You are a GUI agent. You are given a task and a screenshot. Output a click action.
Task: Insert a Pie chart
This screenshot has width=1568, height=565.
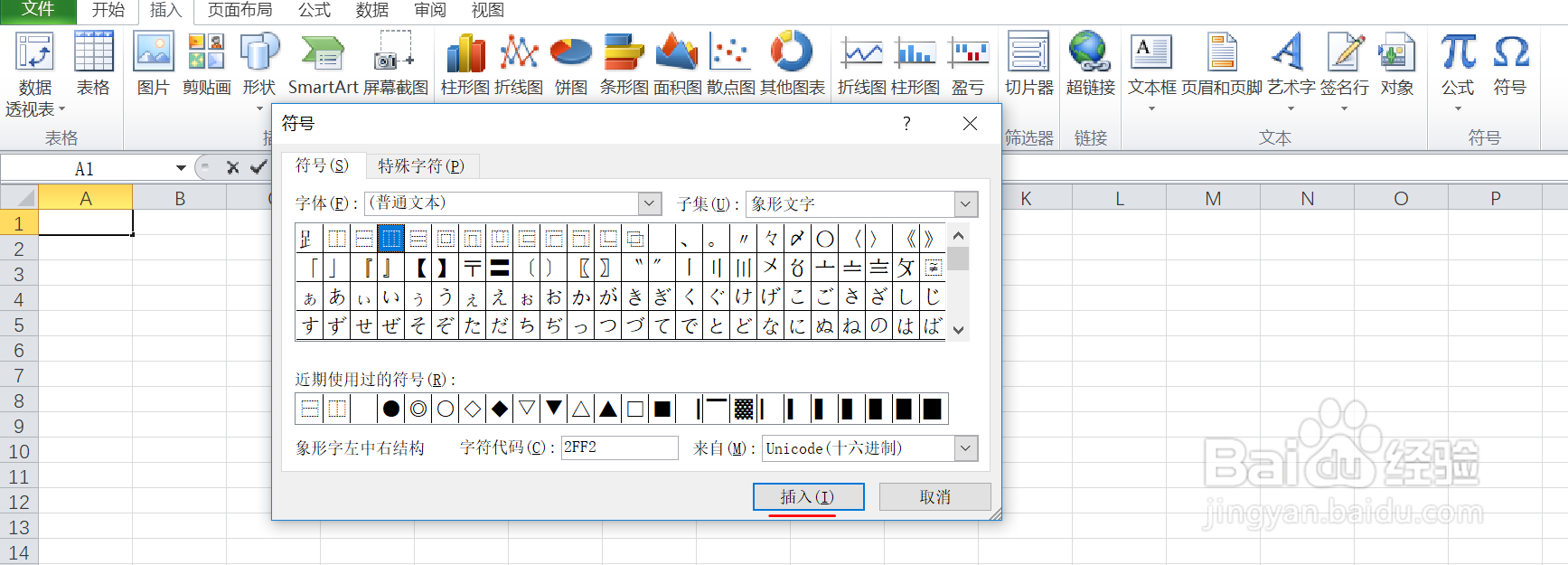571,63
